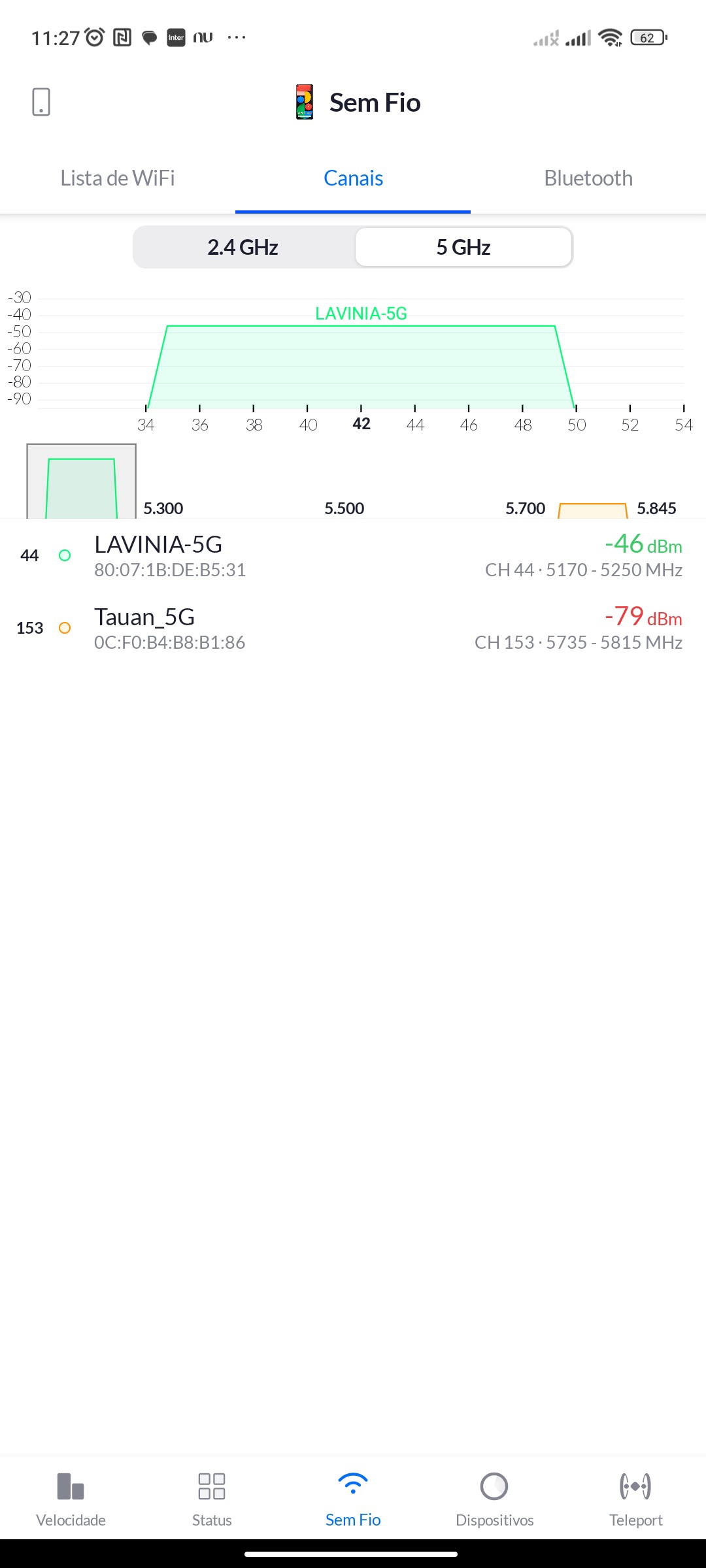Tap the status bar WiFi signal icon
The image size is (706, 1568).
click(x=610, y=38)
